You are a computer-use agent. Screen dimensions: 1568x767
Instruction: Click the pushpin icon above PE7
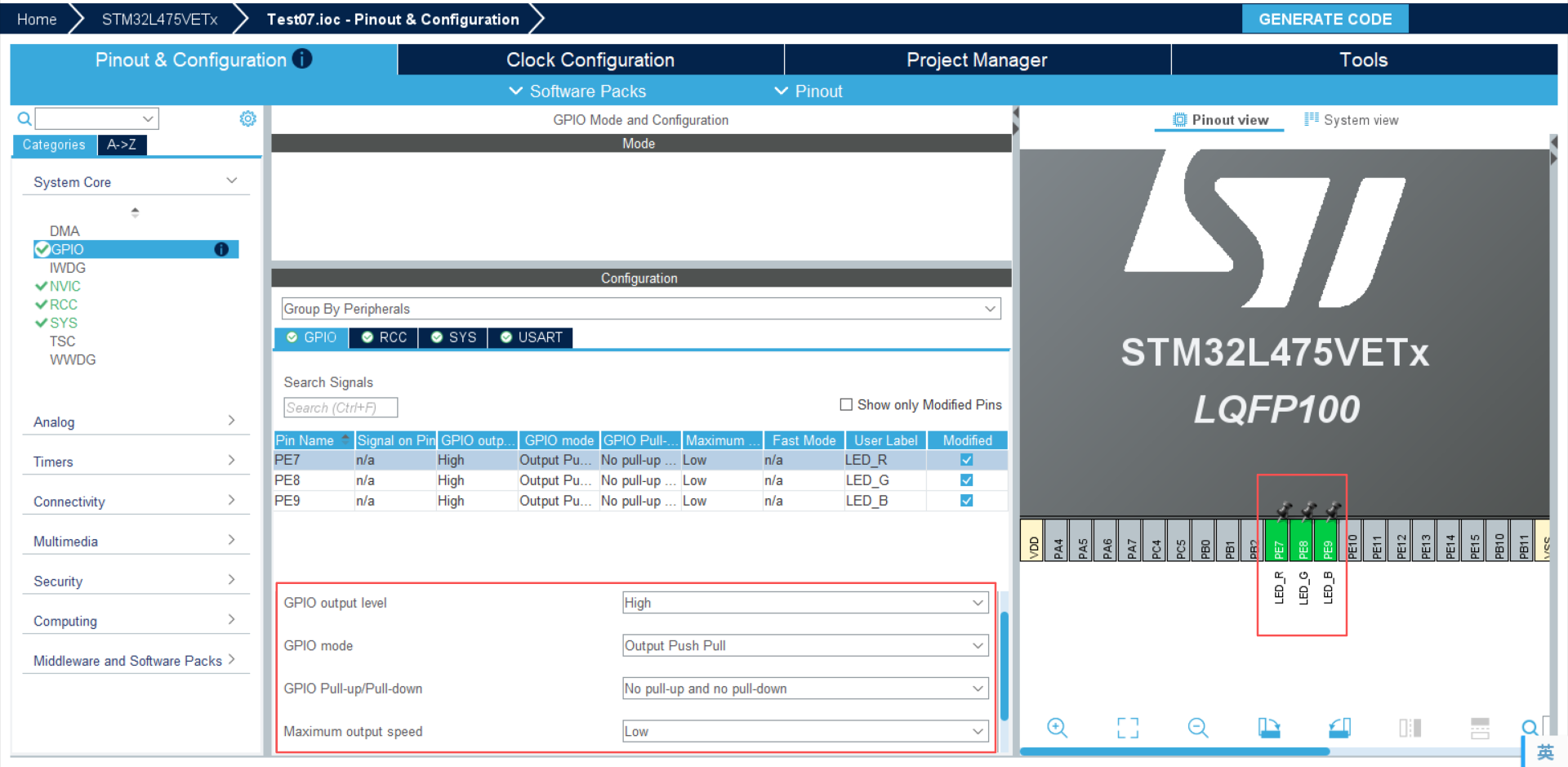coord(1284,510)
